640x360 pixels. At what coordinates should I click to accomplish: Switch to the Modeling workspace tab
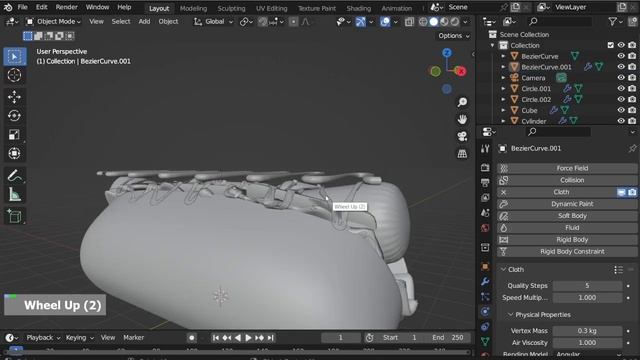click(193, 8)
